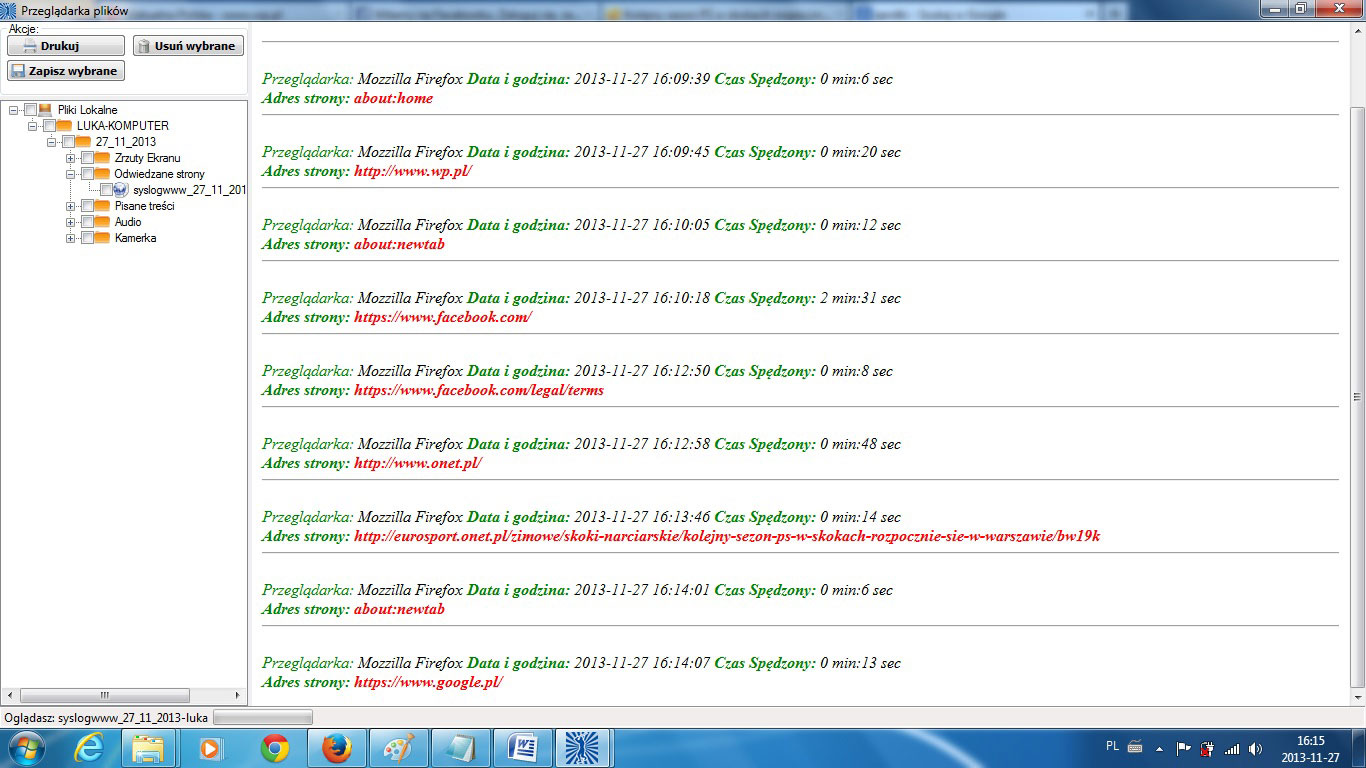Click the http://www.wp.pl/ address
Viewport: 1366px width, 768px height.
pyautogui.click(x=412, y=171)
